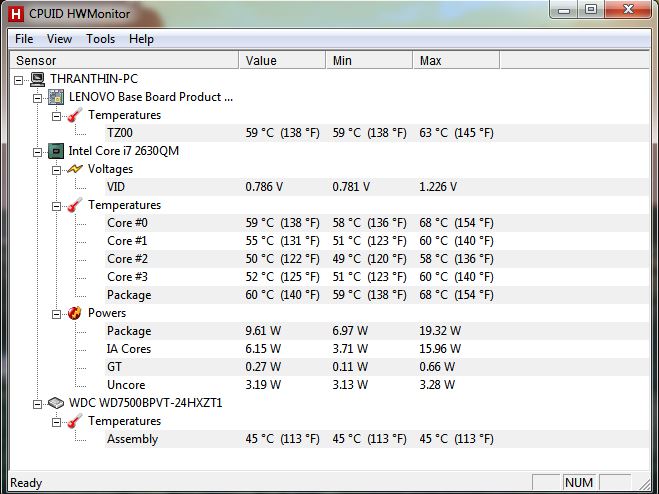Select Package row under Temperatures
The image size is (659, 494).
376,295
